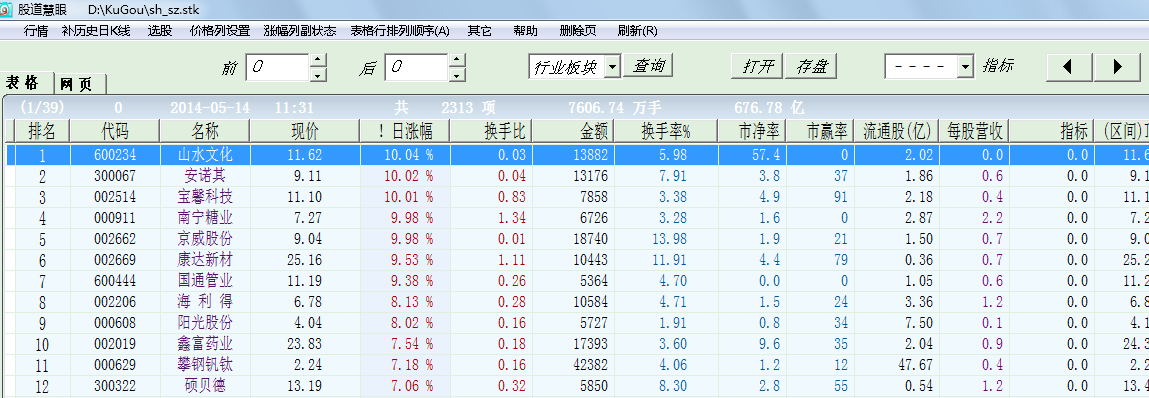The height and width of the screenshot is (398, 1149).
Task: Increase the 前 spinner value
Action: coord(318,60)
